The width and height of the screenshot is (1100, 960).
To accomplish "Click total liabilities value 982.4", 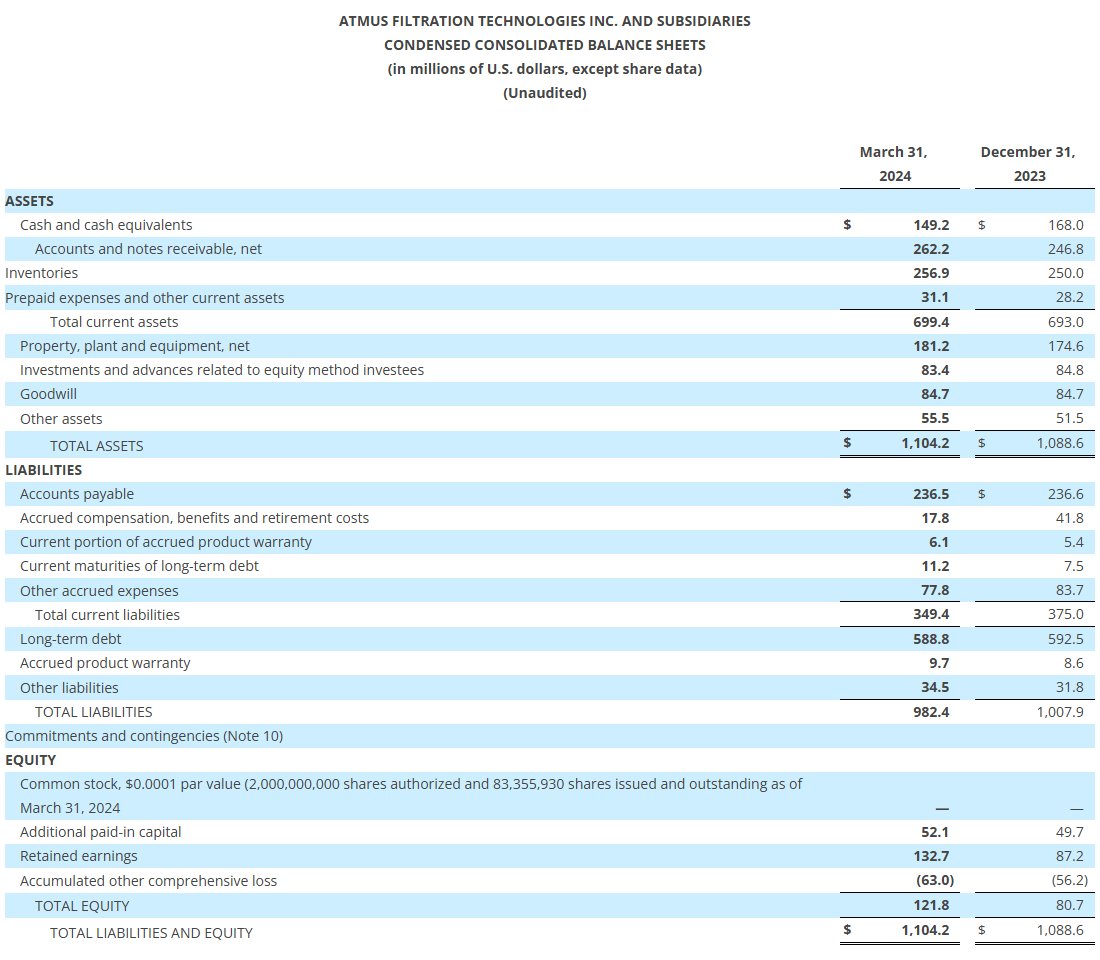I will 931,712.
